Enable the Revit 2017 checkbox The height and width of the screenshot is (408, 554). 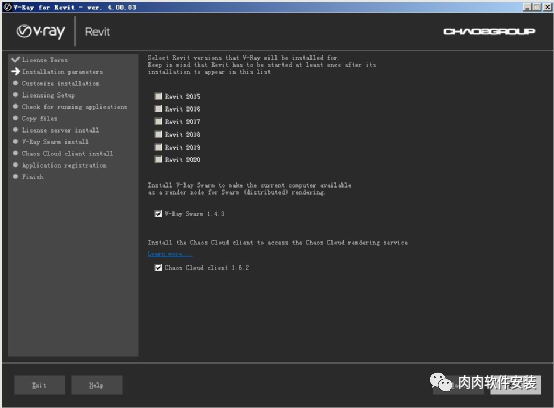pos(158,122)
